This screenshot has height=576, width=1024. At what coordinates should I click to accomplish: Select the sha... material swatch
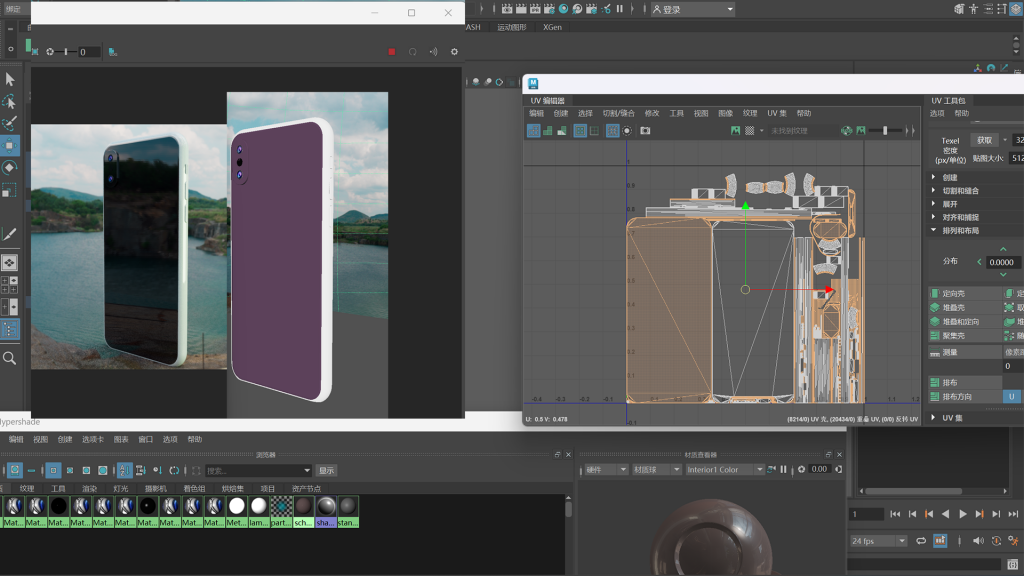326,512
